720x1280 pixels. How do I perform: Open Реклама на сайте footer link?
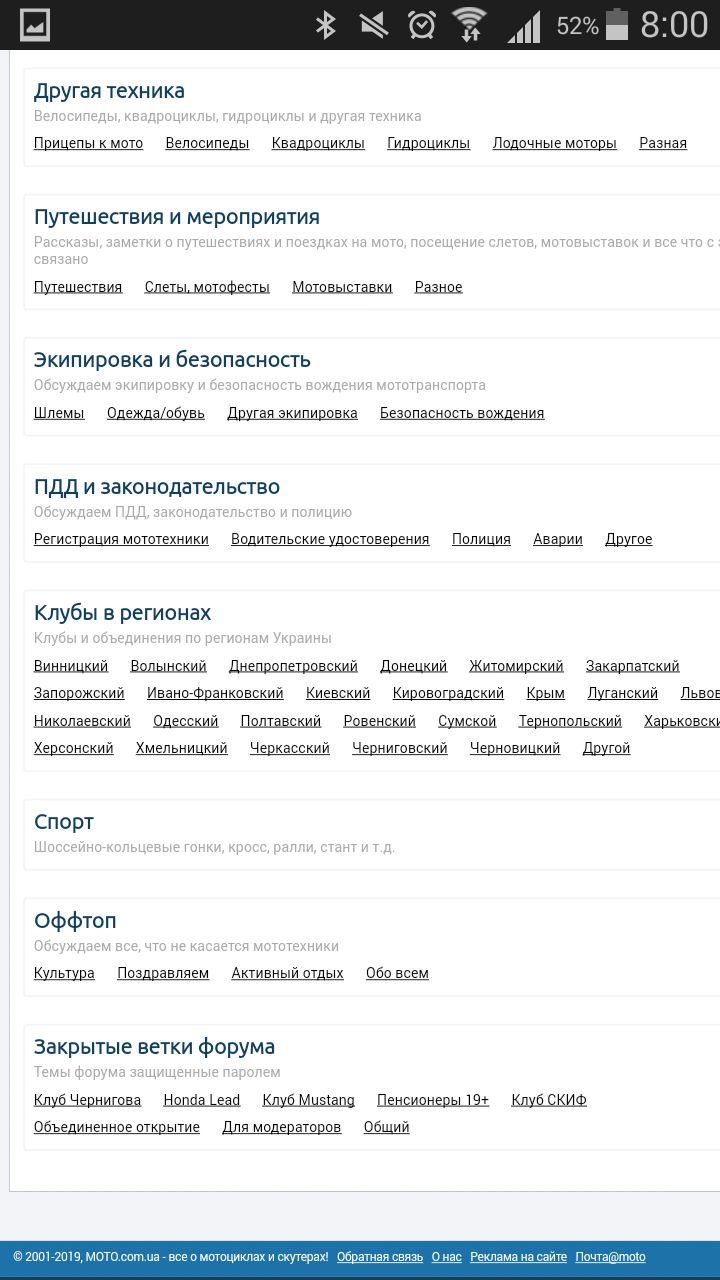(x=518, y=1257)
